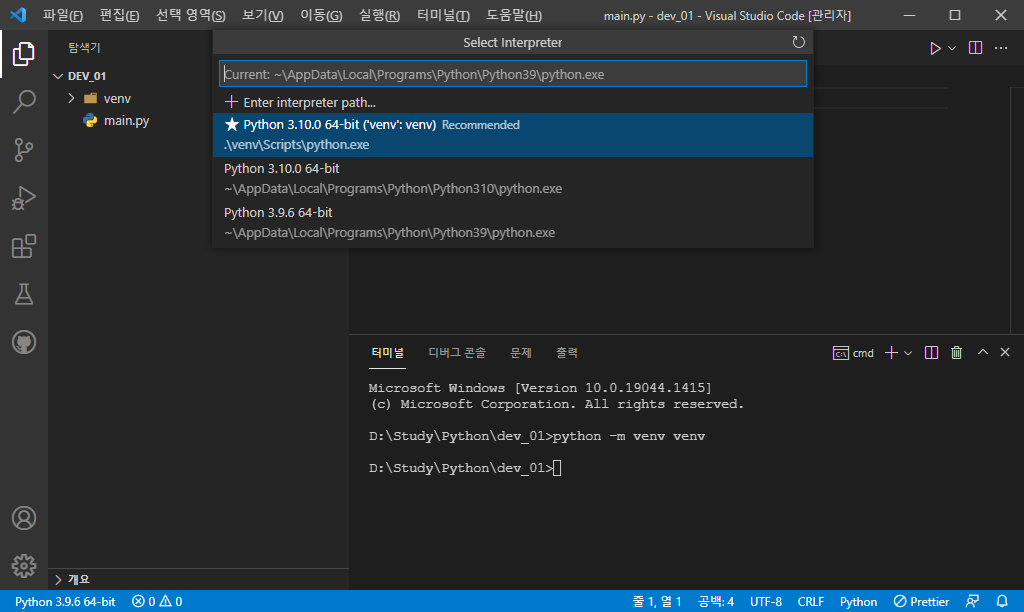The image size is (1024, 612).
Task: Click the Prettier status bar item
Action: point(921,602)
